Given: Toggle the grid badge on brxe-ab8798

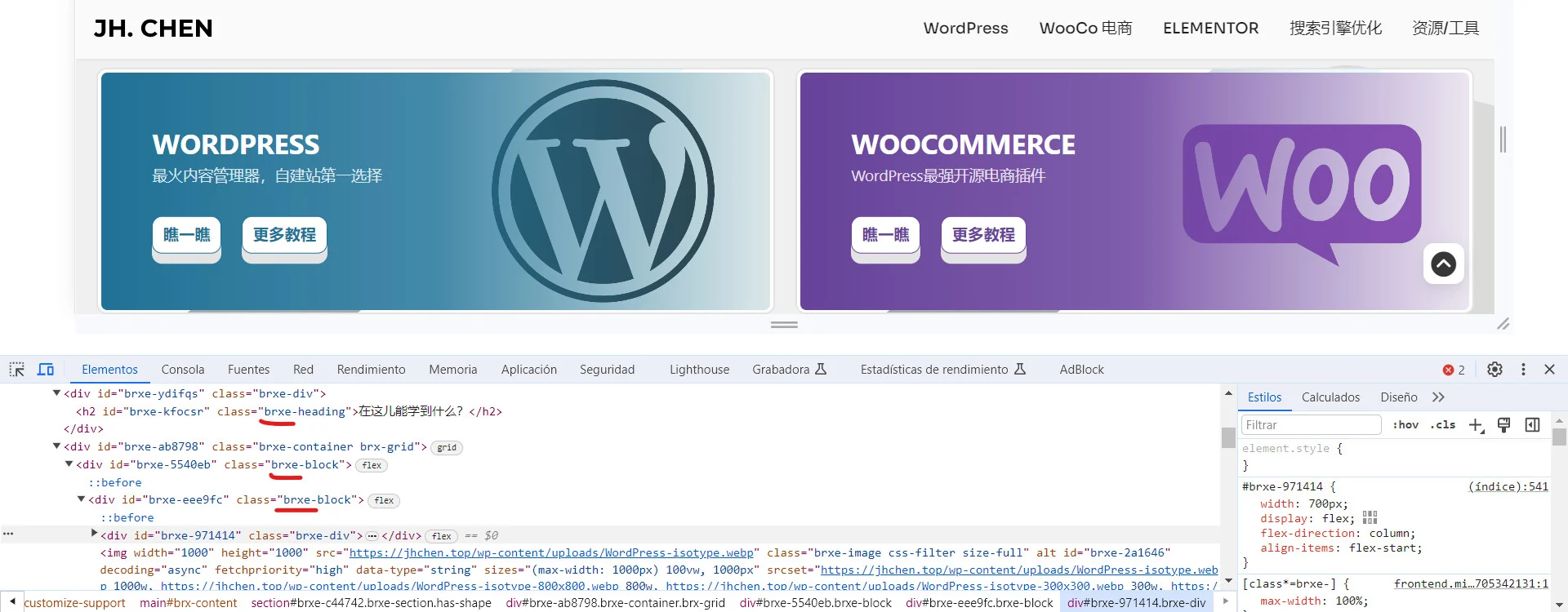Looking at the screenshot, I should (x=447, y=448).
